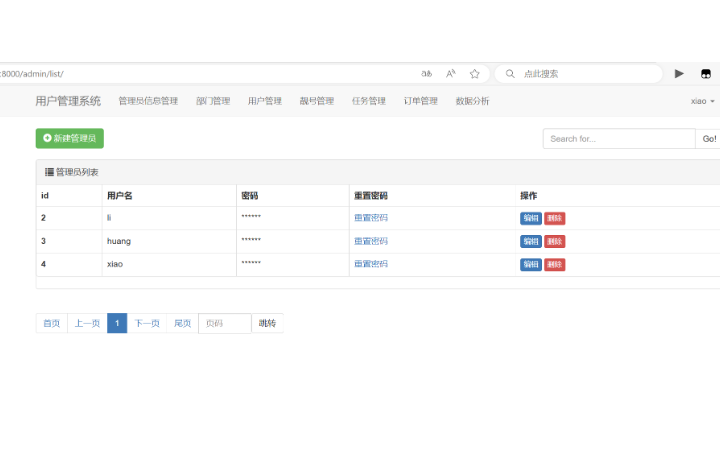Screen dimensions: 720x450
Task: Click the translate page icon in address bar
Action: 427,73
